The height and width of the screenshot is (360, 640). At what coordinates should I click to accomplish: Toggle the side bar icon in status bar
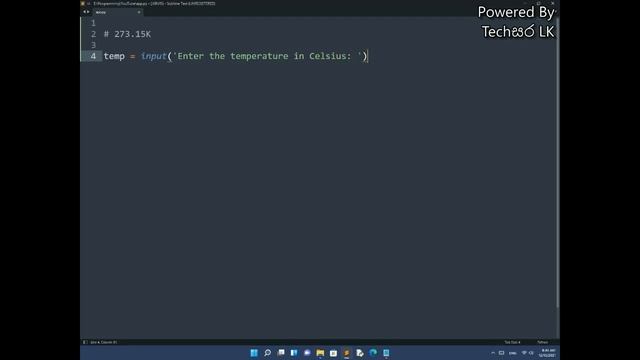click(x=85, y=342)
